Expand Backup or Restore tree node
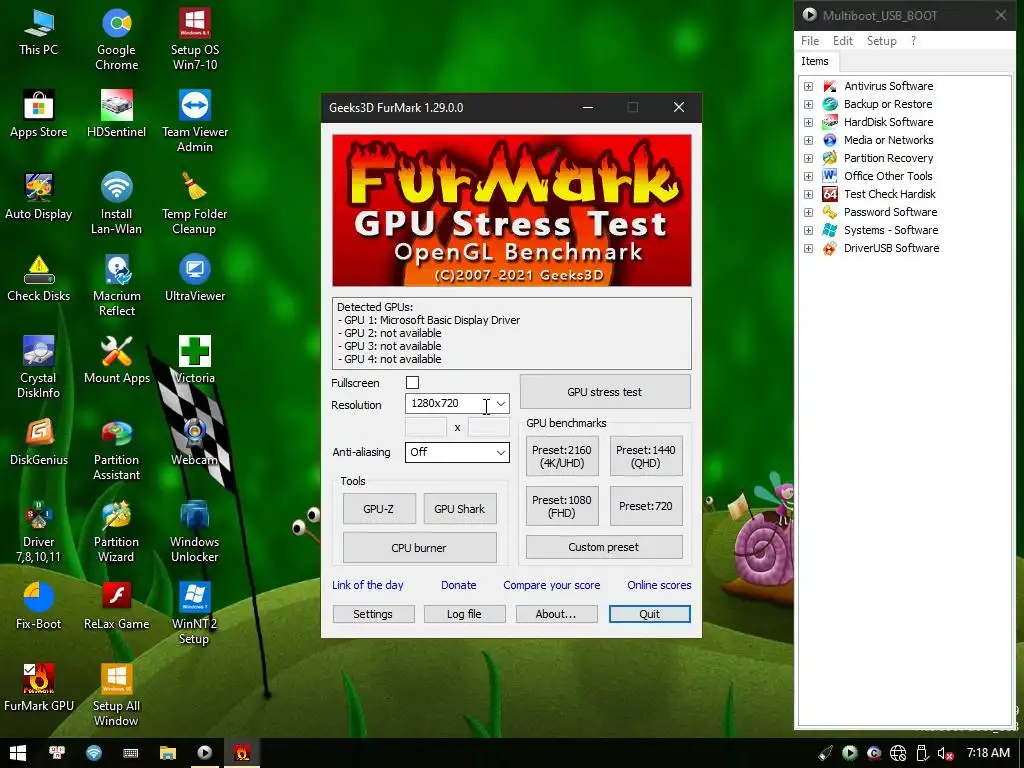 pos(808,104)
